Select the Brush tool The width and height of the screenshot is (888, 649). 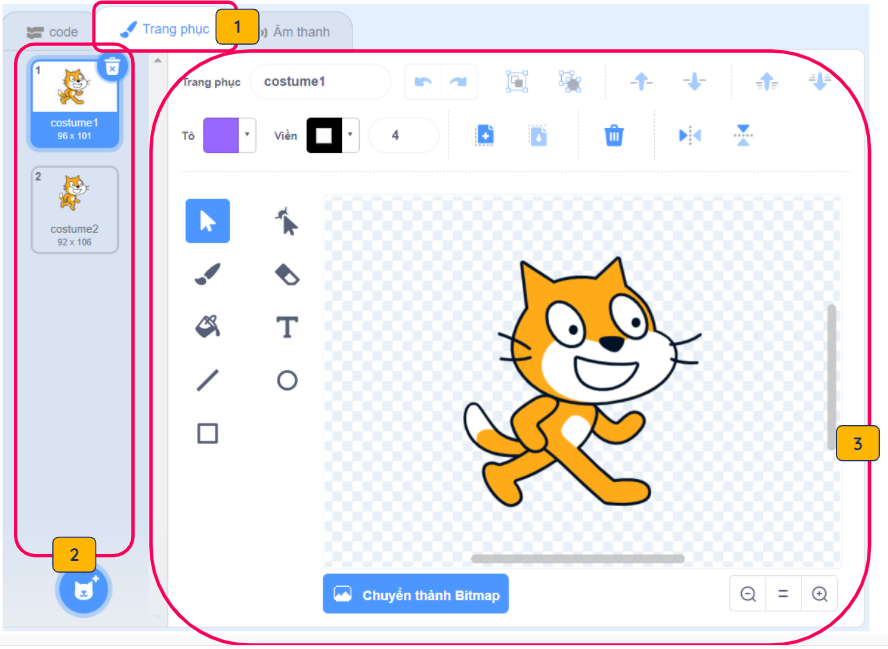click(207, 274)
